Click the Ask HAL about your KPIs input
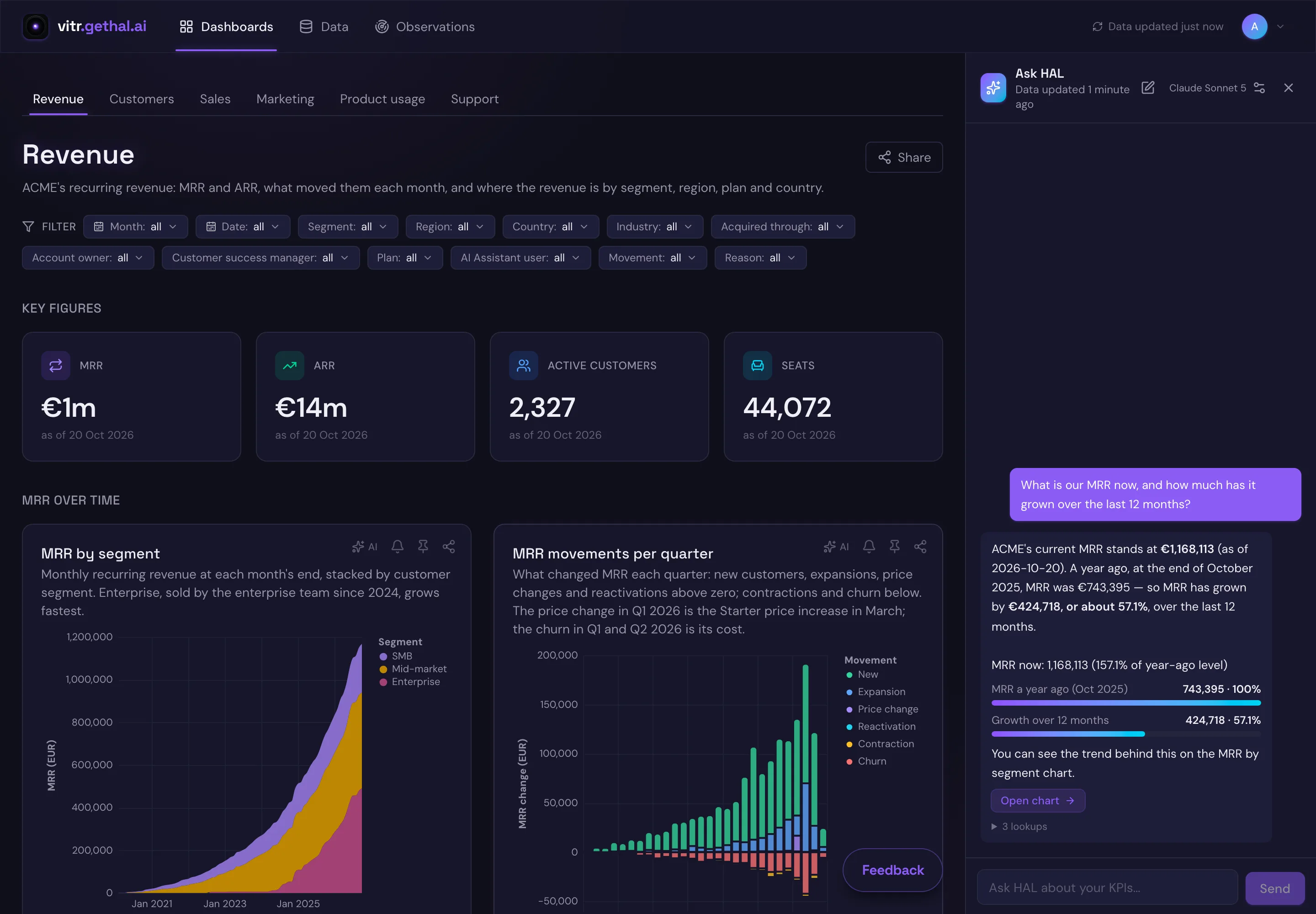 [x=1108, y=887]
